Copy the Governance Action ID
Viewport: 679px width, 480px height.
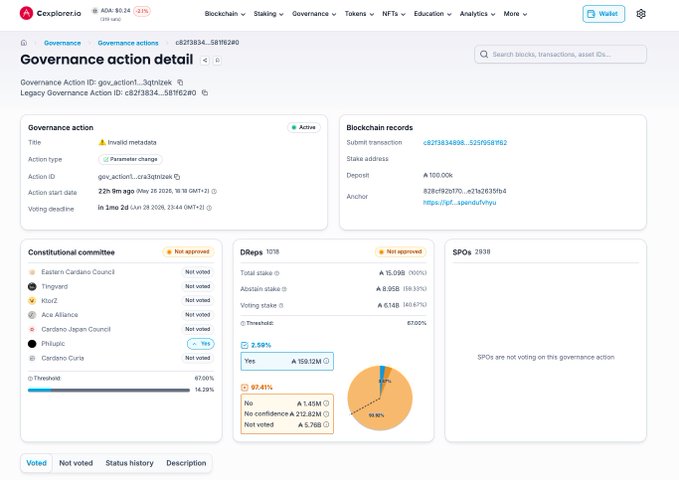point(180,82)
